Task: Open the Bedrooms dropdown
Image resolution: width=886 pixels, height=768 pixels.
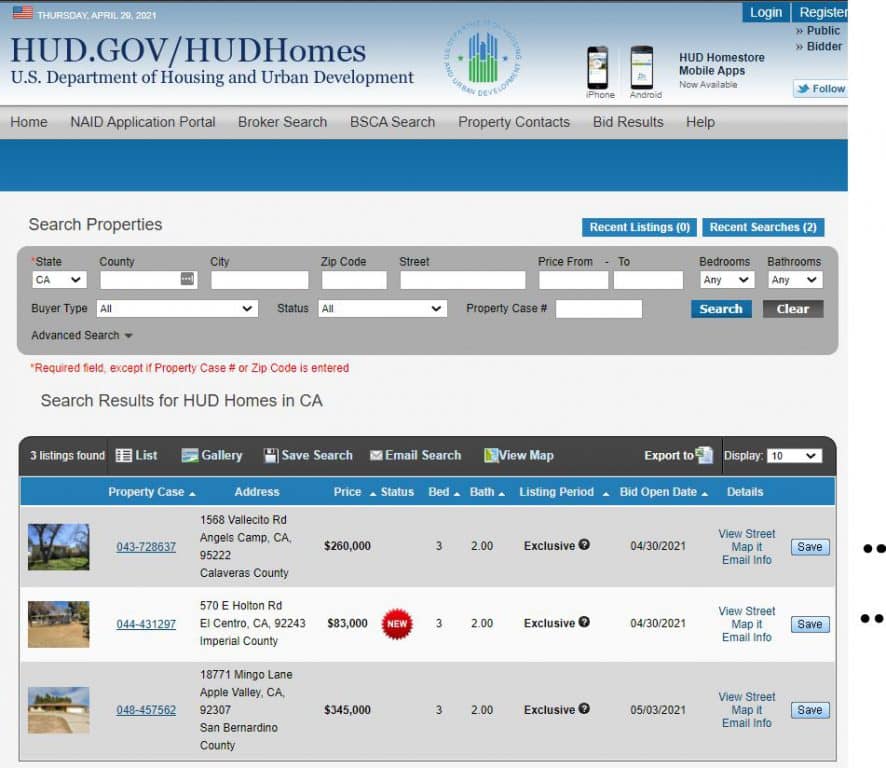Action: point(726,280)
